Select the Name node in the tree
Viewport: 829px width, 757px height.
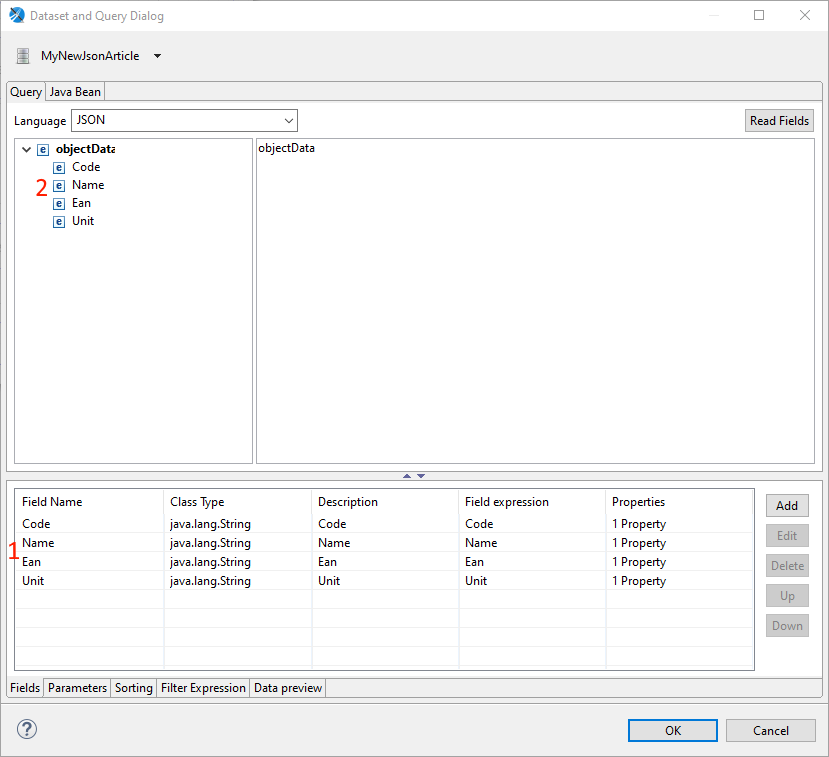(88, 185)
